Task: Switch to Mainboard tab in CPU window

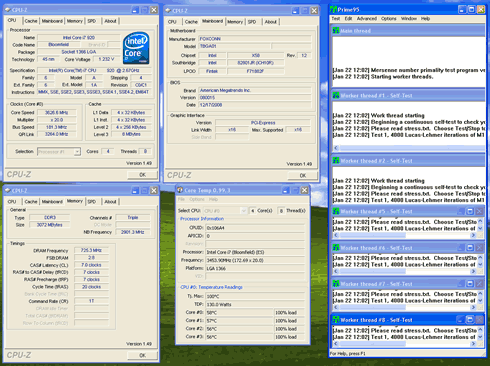Action: pyautogui.click(x=52, y=21)
